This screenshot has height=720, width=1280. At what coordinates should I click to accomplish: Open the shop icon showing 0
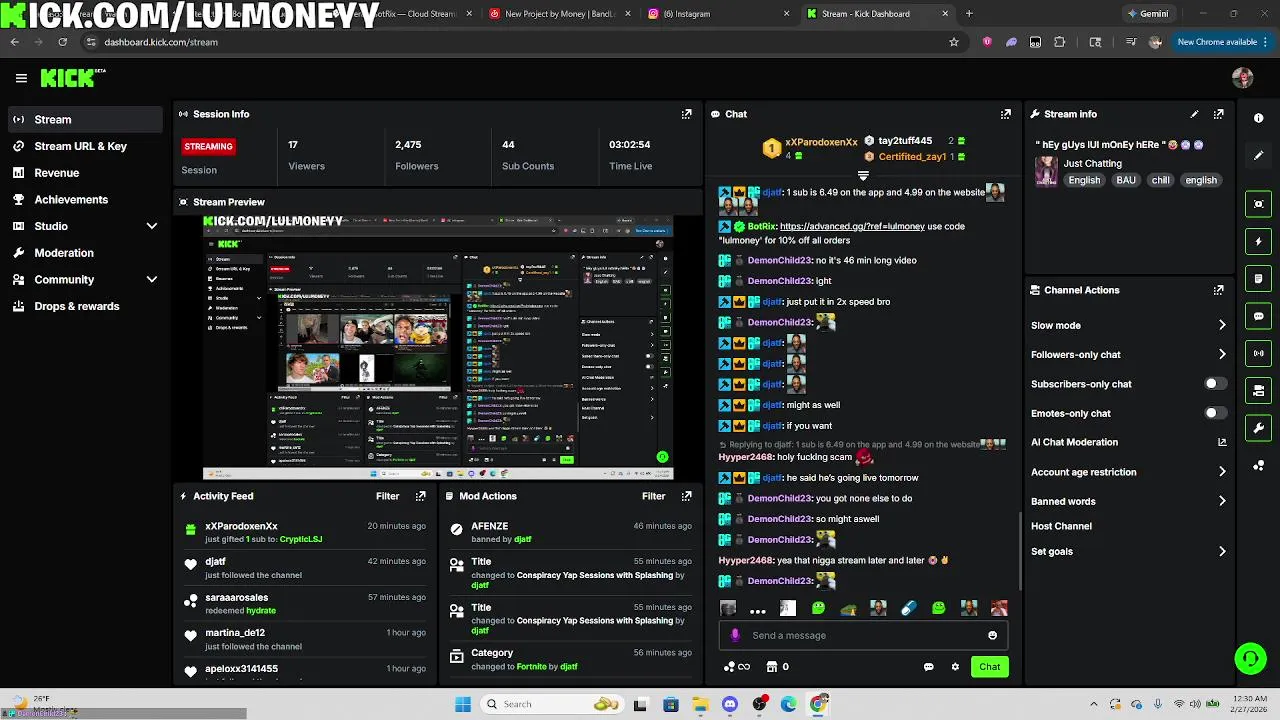point(778,667)
